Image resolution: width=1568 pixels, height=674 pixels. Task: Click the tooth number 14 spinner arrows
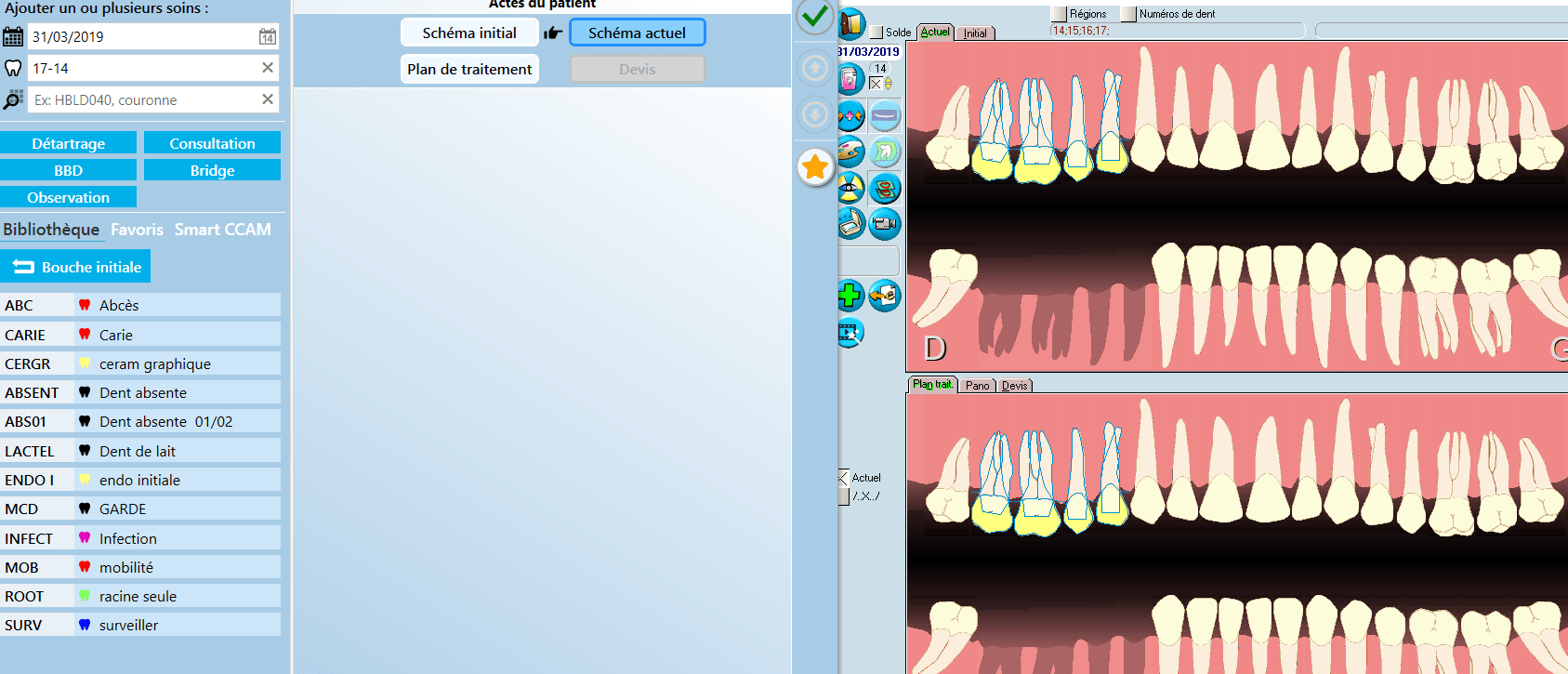[x=888, y=84]
